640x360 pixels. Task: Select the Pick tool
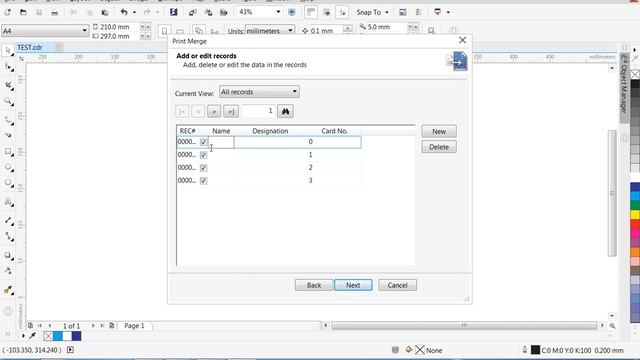(x=8, y=51)
